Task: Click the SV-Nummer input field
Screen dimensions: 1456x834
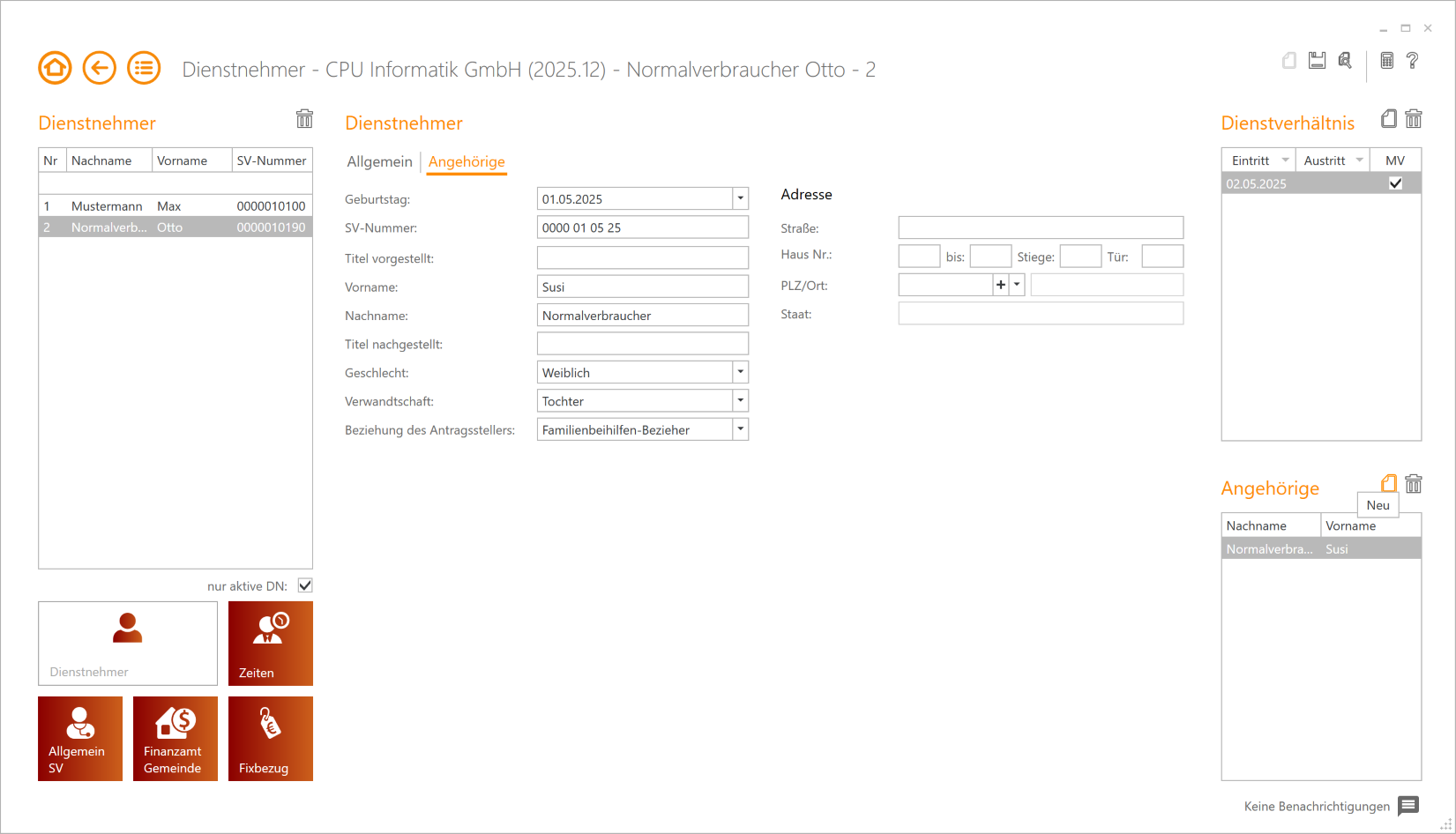Action: coord(643,227)
